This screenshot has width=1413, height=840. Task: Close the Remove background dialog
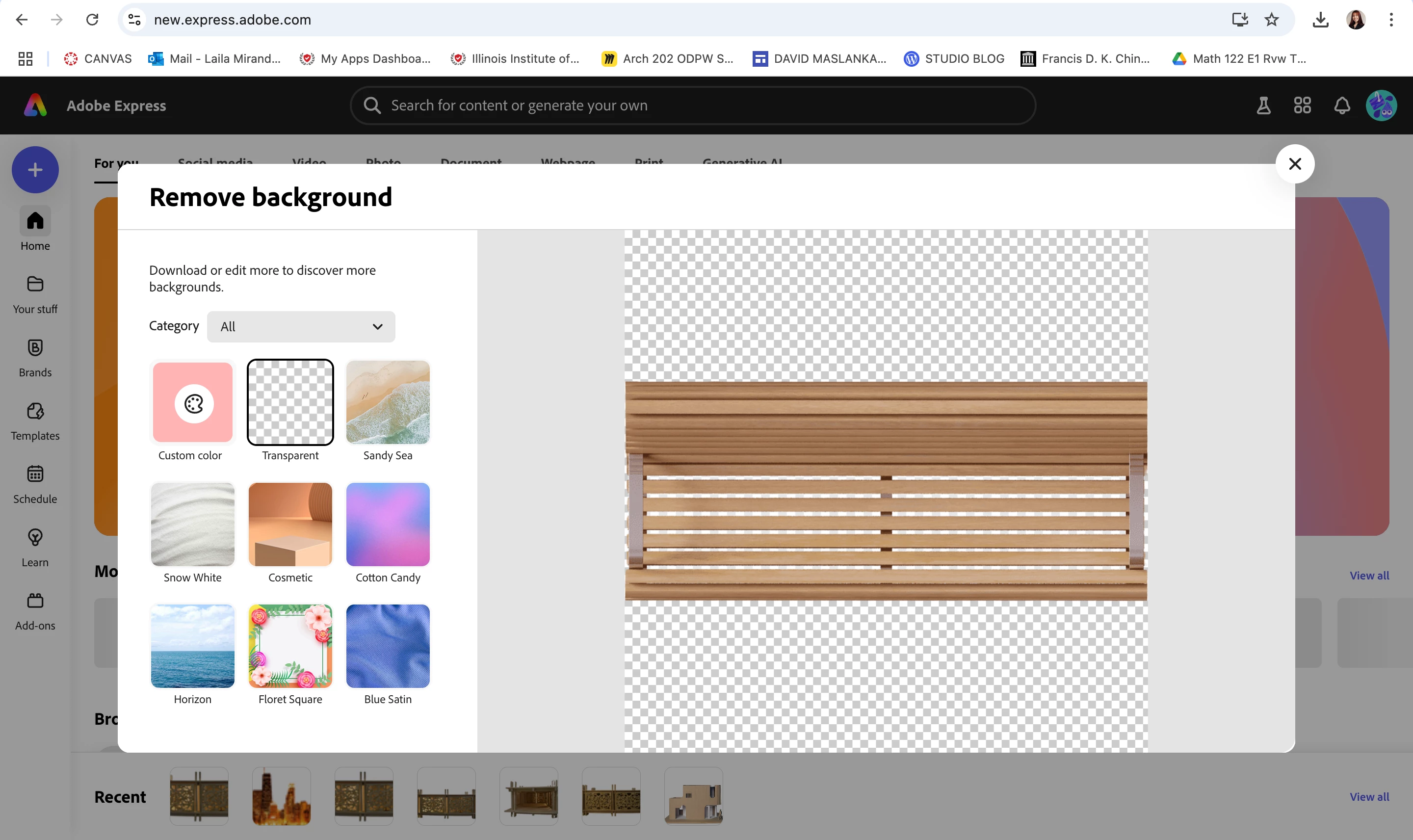pyautogui.click(x=1295, y=164)
